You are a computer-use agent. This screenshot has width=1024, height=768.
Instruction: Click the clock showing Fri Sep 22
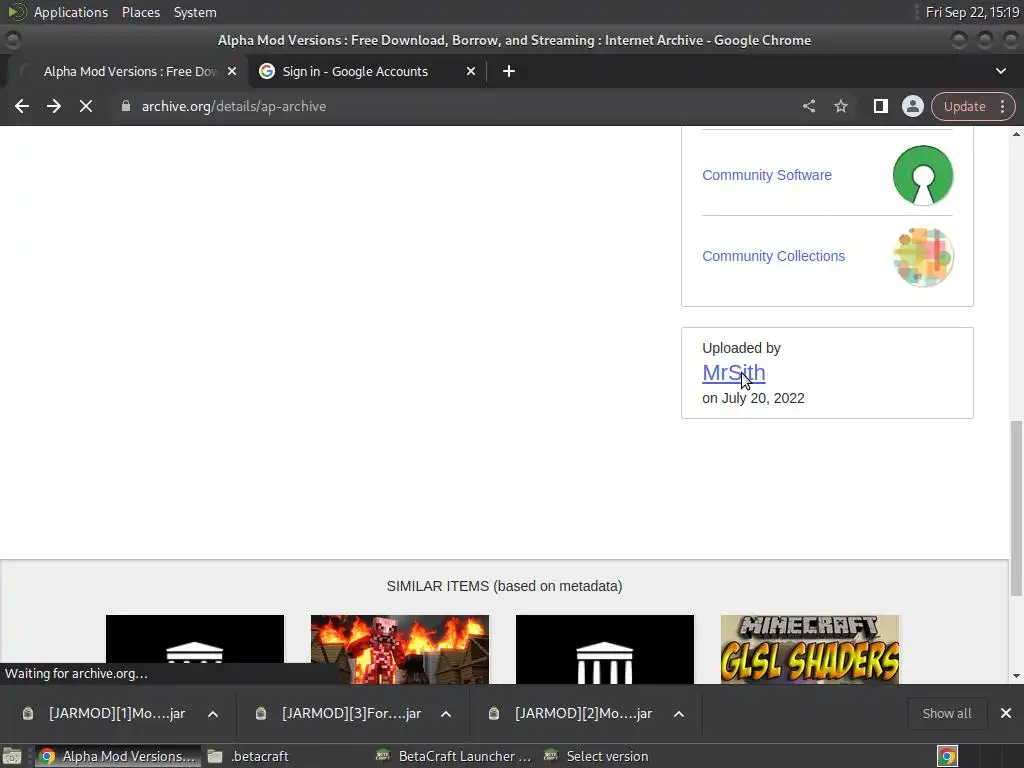[x=972, y=12]
